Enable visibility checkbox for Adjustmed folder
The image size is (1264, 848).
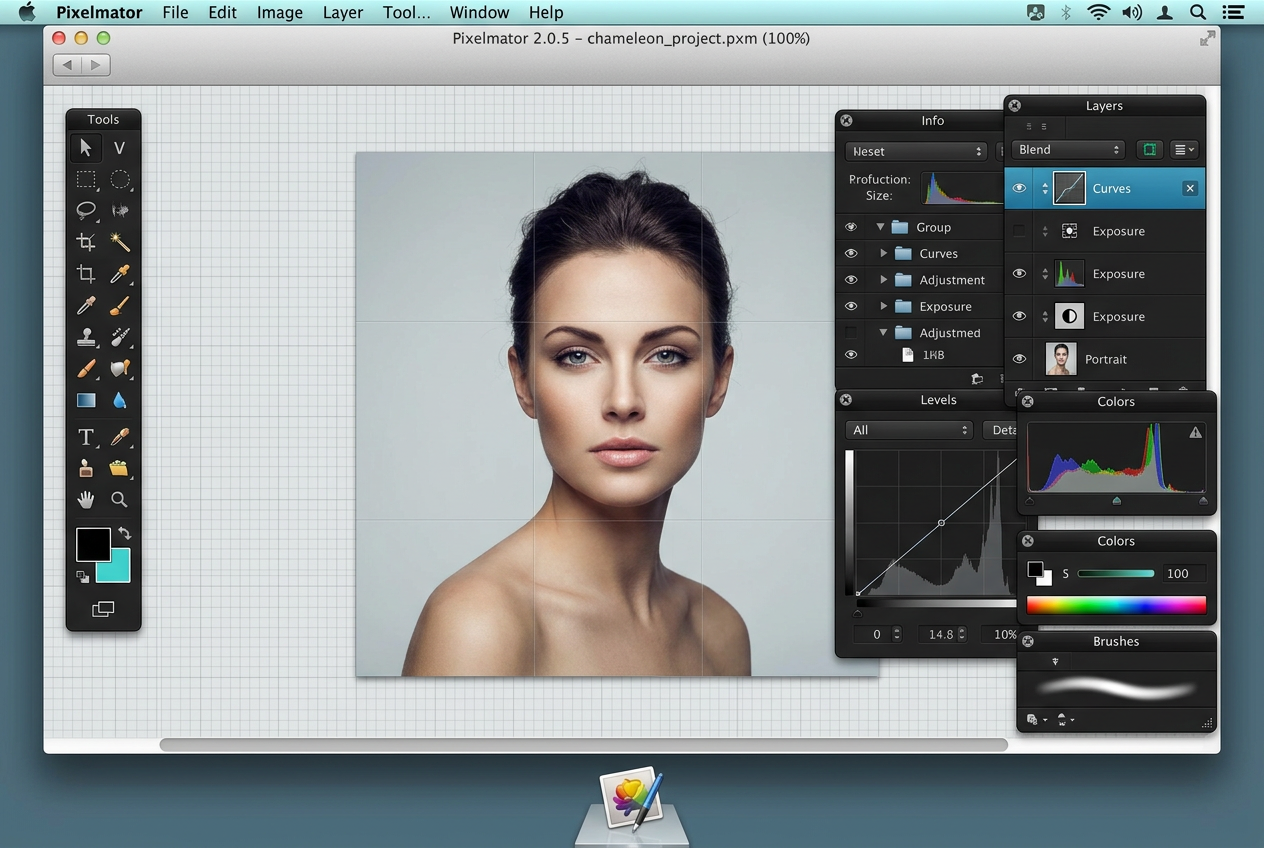click(851, 333)
